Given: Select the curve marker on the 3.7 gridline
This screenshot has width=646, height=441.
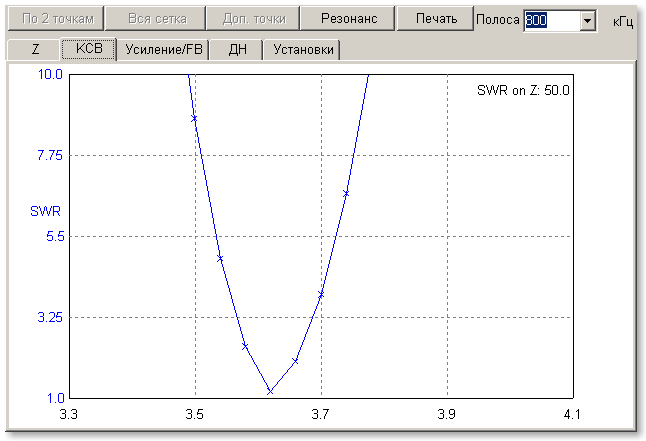Looking at the screenshot, I should tap(321, 294).
